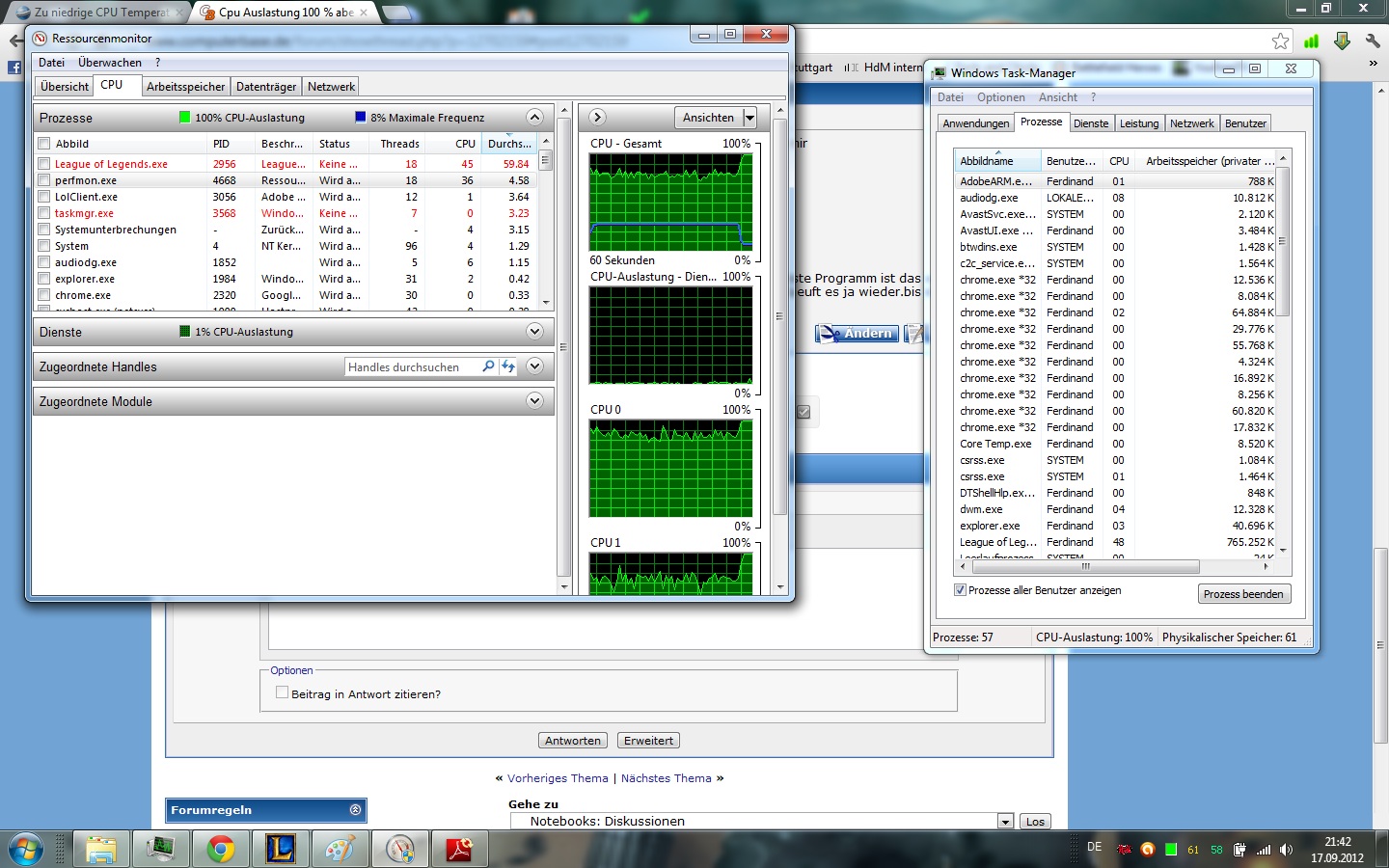
Task: Check the League of Legends.exe process box
Action: click(43, 164)
